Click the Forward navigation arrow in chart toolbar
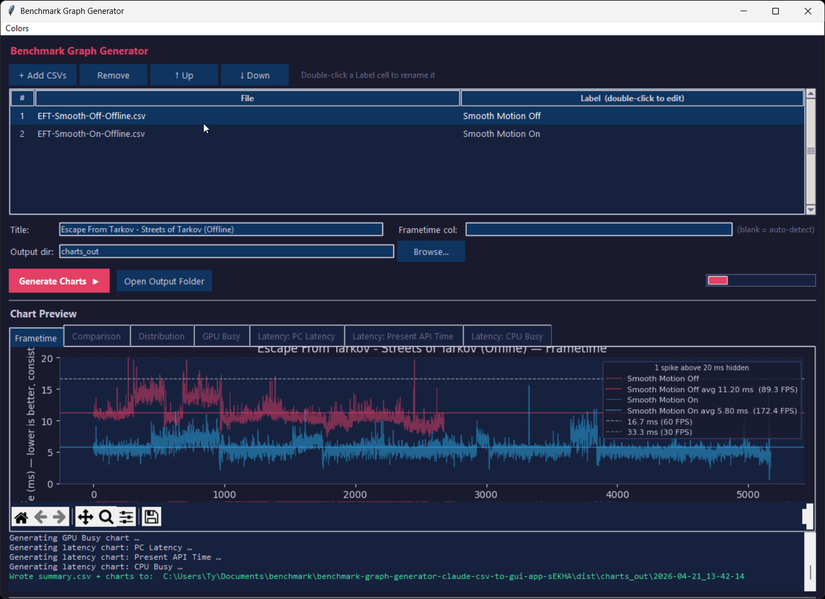The width and height of the screenshot is (825, 599). coord(58,517)
